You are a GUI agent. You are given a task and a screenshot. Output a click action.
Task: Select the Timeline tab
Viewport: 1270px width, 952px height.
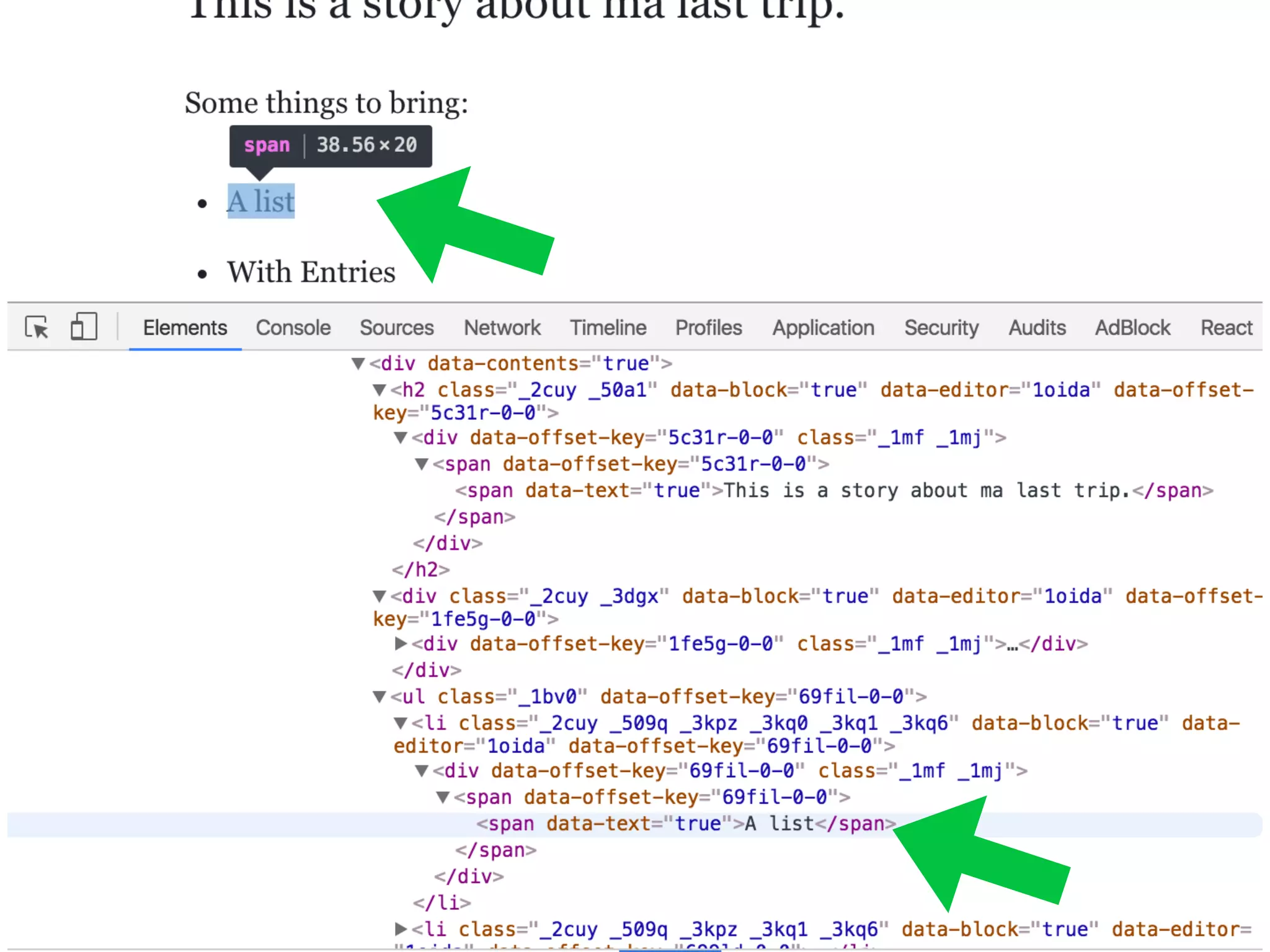pyautogui.click(x=608, y=328)
